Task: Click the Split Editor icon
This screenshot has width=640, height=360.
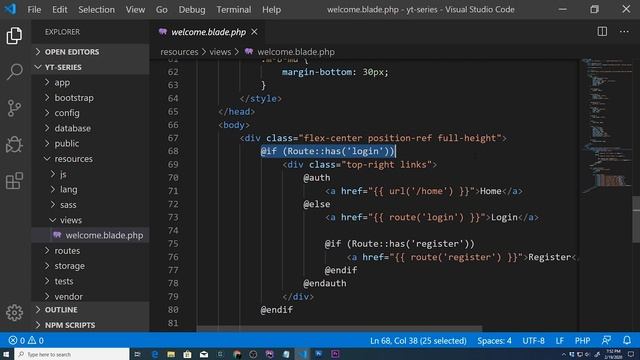Action: (602, 31)
